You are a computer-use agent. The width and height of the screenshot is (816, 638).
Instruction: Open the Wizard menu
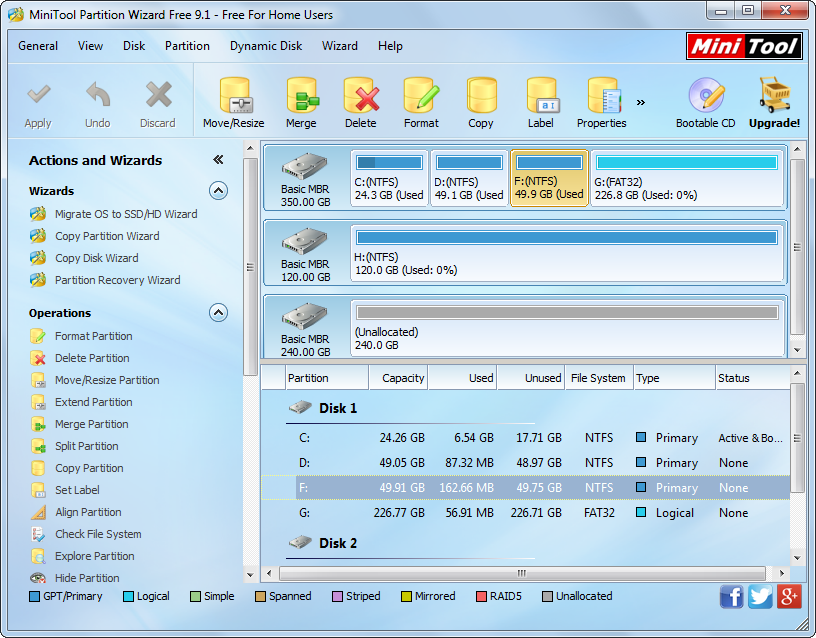(x=340, y=46)
